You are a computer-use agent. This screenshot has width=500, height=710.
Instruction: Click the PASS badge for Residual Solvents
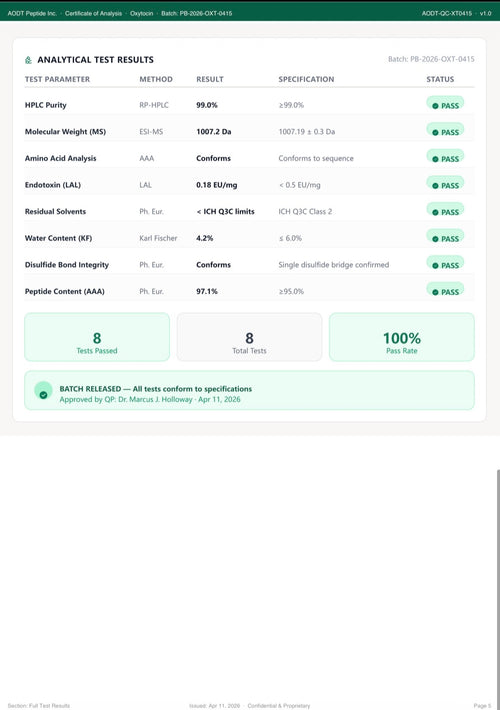[445, 211]
